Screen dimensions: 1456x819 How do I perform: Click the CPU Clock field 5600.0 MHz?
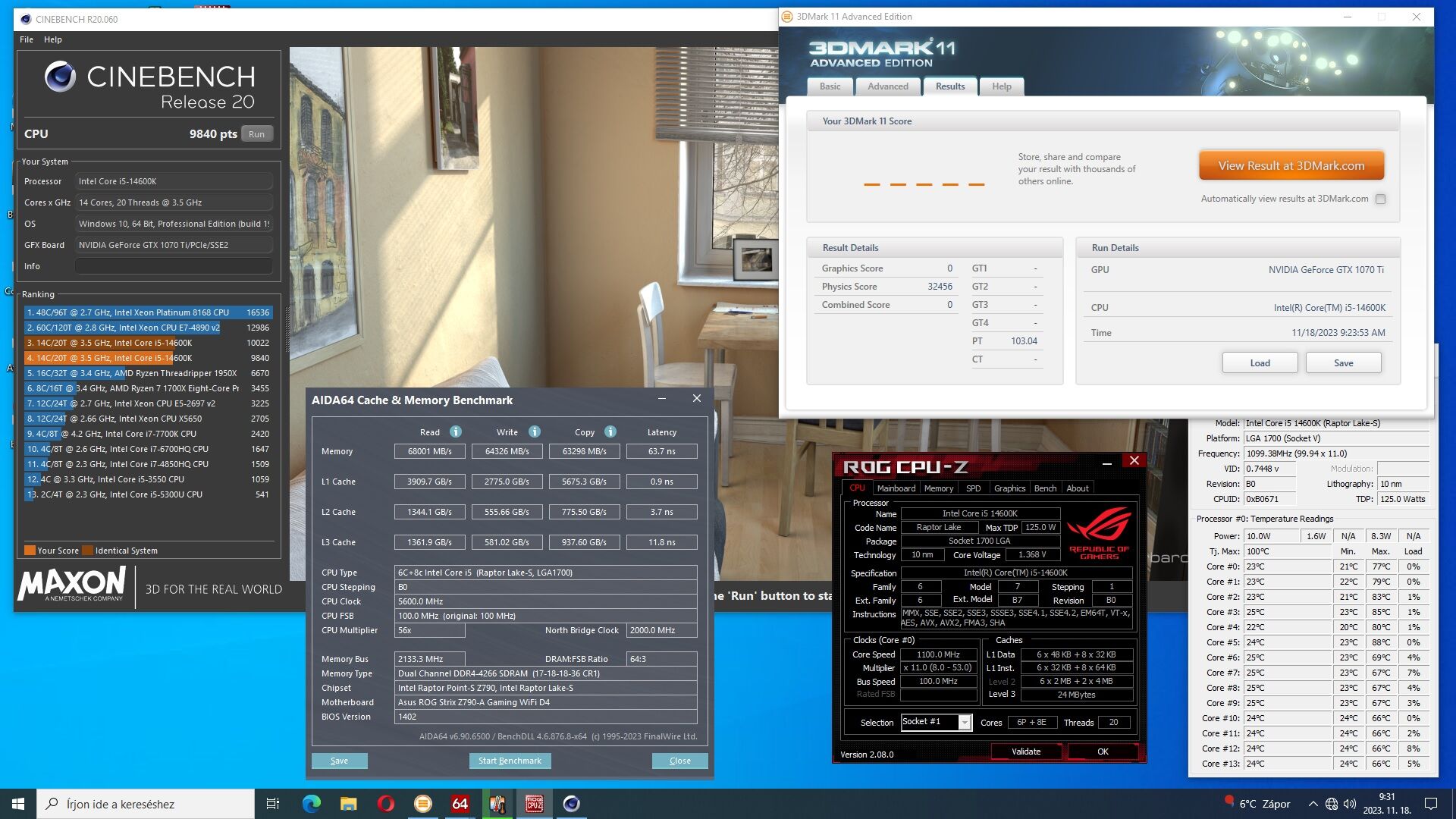(545, 601)
